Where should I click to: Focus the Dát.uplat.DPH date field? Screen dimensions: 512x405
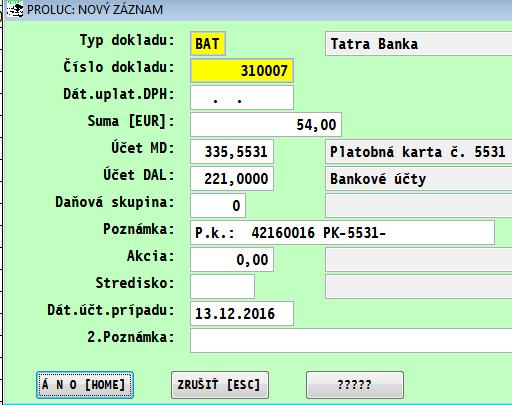point(242,98)
